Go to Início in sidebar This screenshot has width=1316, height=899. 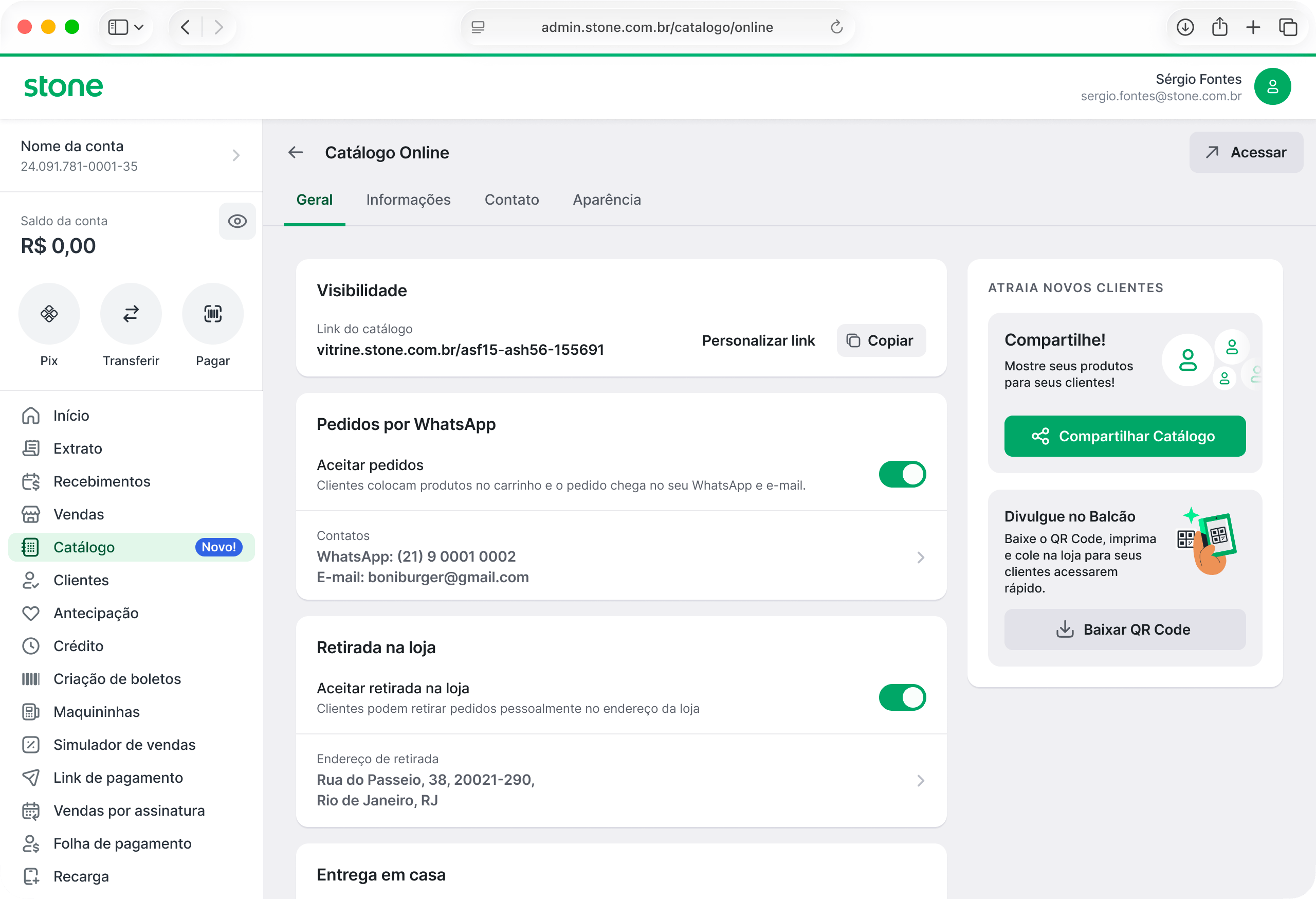(132, 415)
